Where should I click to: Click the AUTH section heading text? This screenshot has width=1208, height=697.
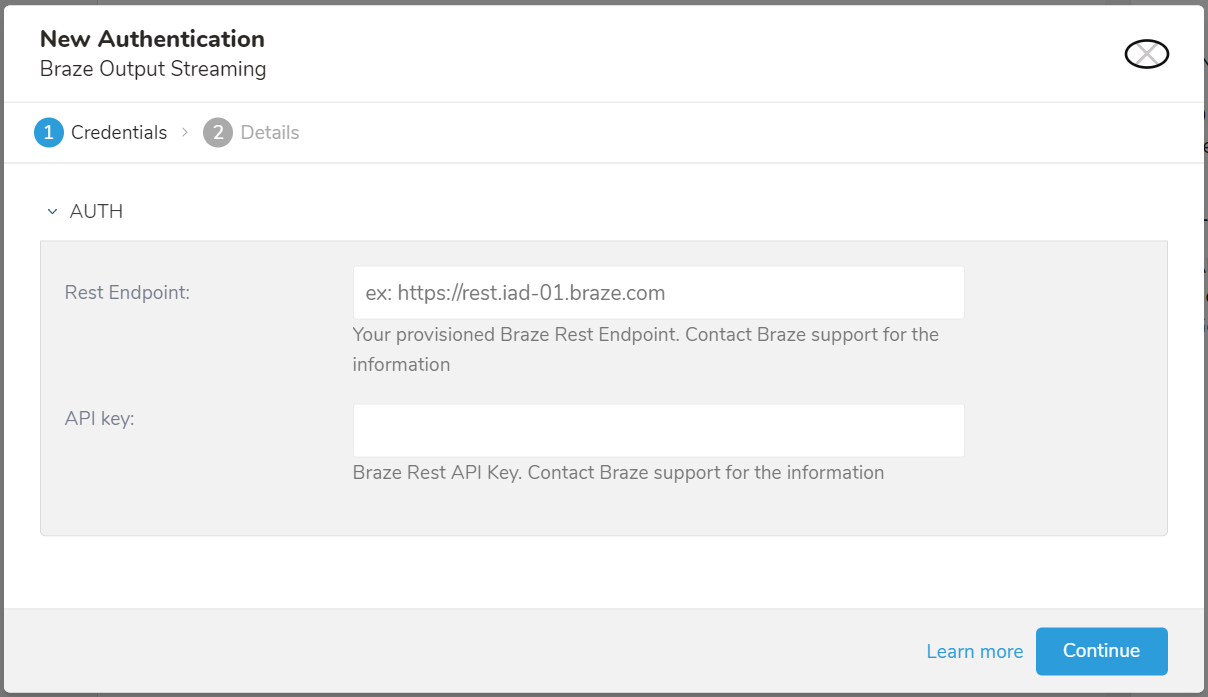click(x=96, y=212)
